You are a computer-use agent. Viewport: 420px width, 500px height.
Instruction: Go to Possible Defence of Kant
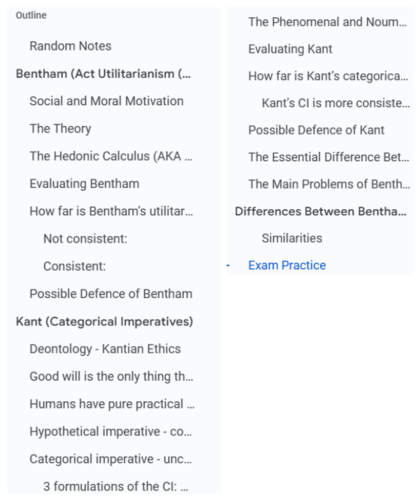[316, 130]
